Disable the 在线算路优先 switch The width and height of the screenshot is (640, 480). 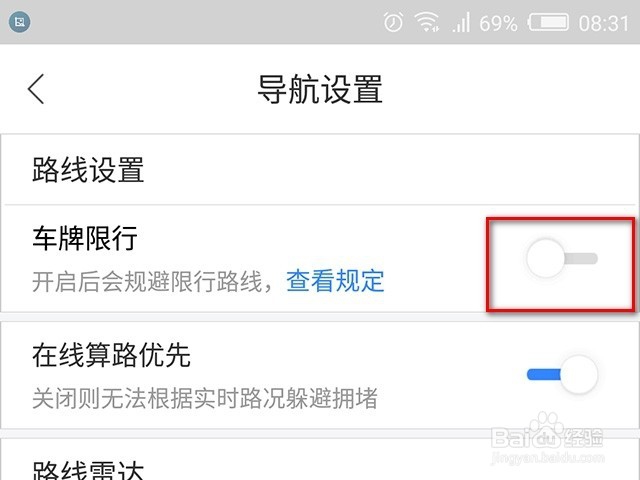(562, 374)
